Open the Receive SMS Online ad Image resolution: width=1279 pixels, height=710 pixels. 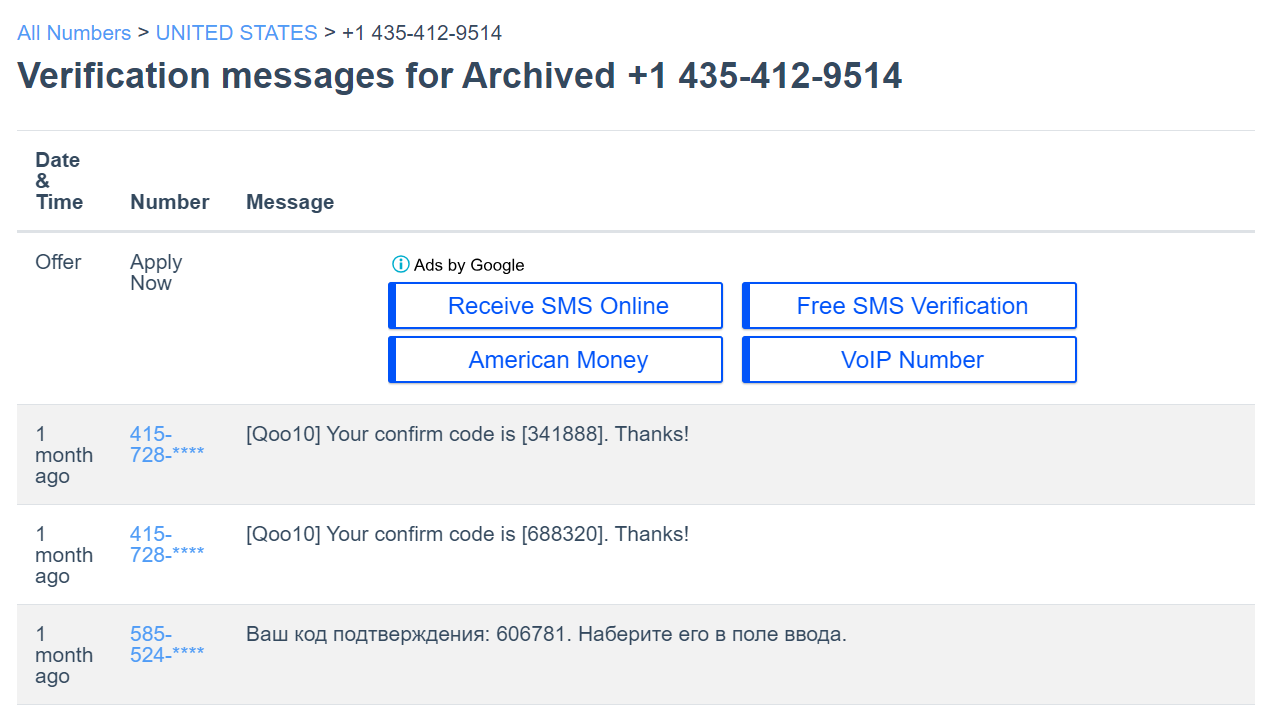click(x=555, y=305)
